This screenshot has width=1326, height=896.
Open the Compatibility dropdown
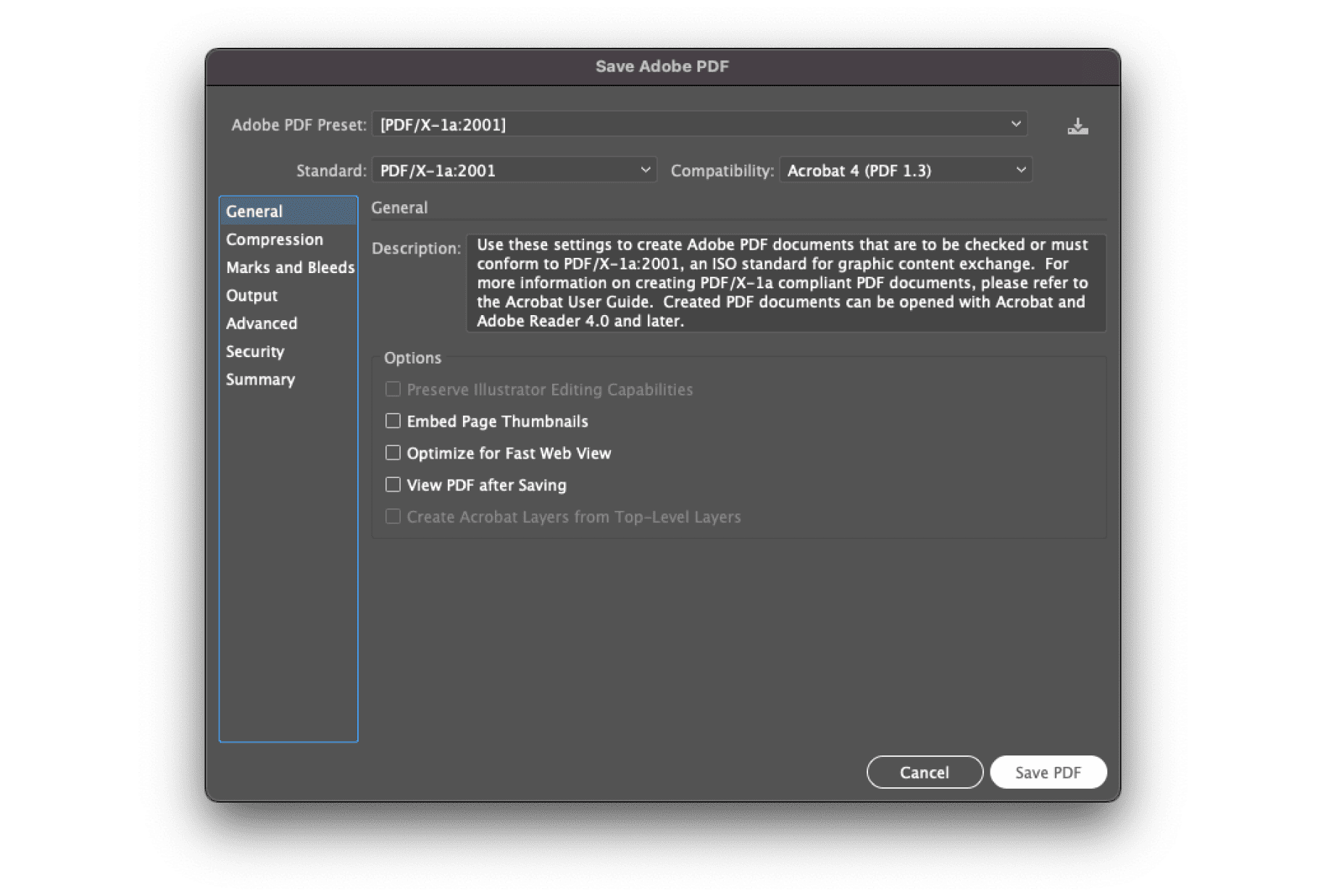(x=906, y=170)
